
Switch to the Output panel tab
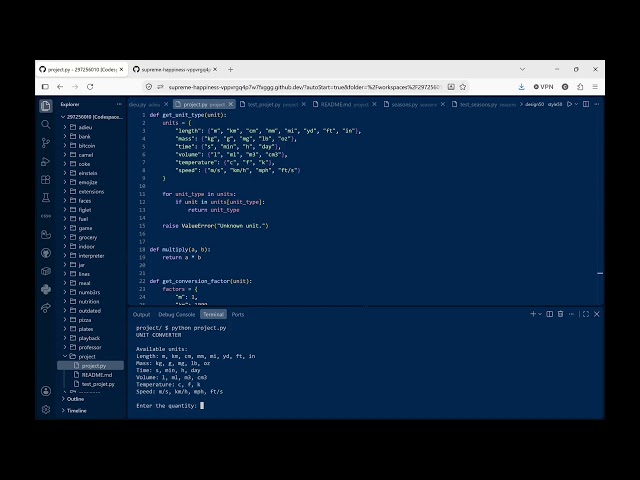(142, 314)
